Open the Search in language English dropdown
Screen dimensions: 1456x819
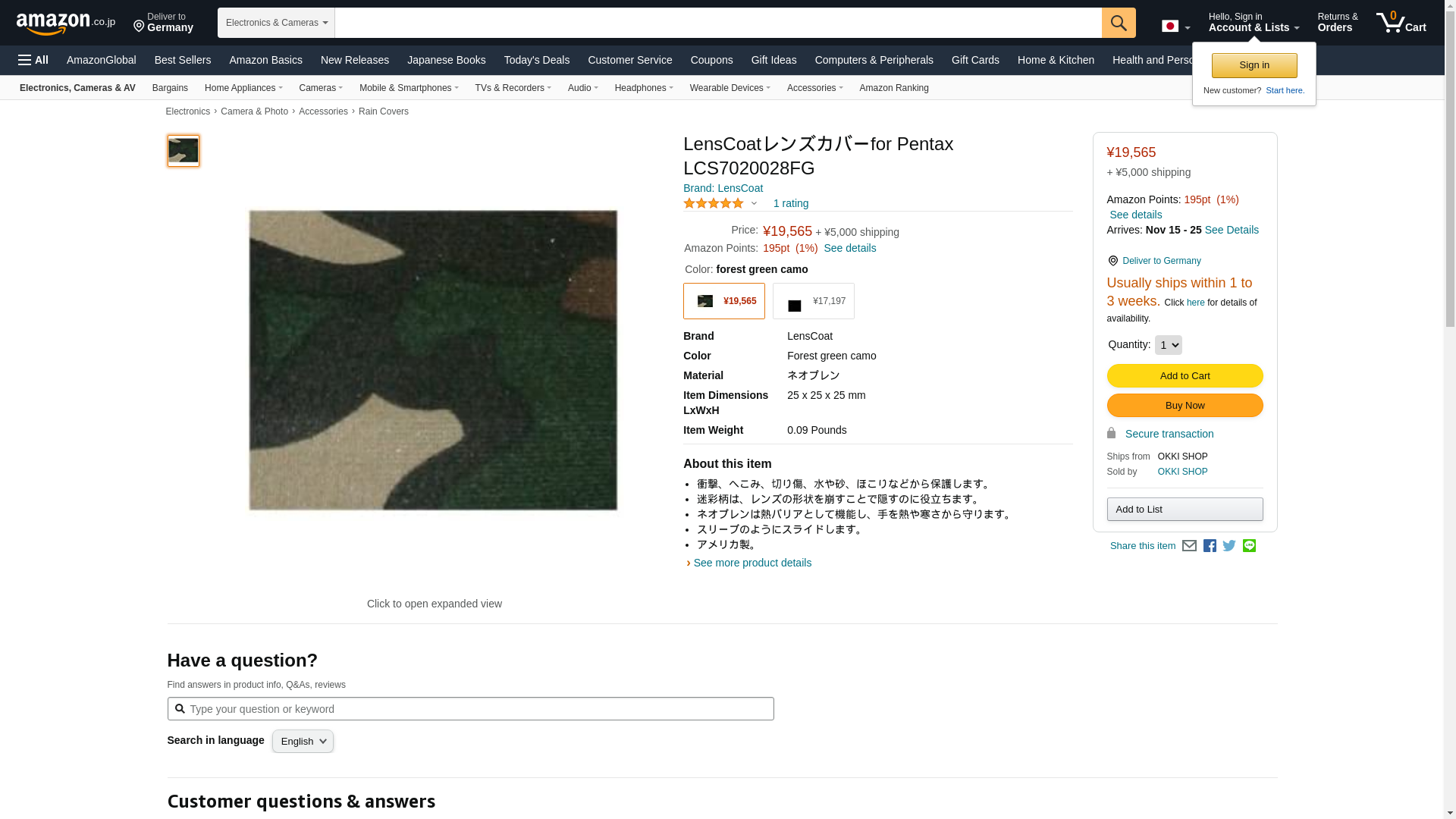pos(303,742)
